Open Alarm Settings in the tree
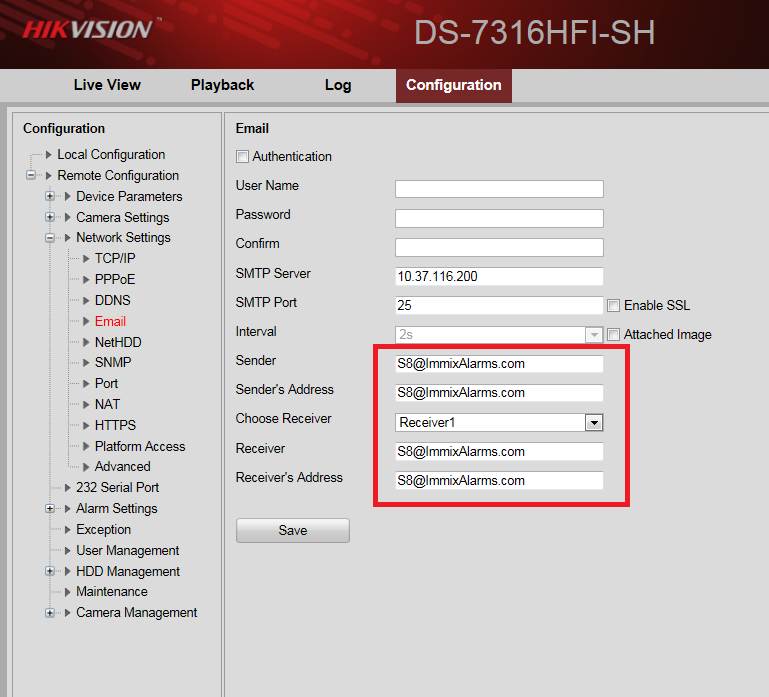This screenshot has height=697, width=769. click(x=117, y=509)
